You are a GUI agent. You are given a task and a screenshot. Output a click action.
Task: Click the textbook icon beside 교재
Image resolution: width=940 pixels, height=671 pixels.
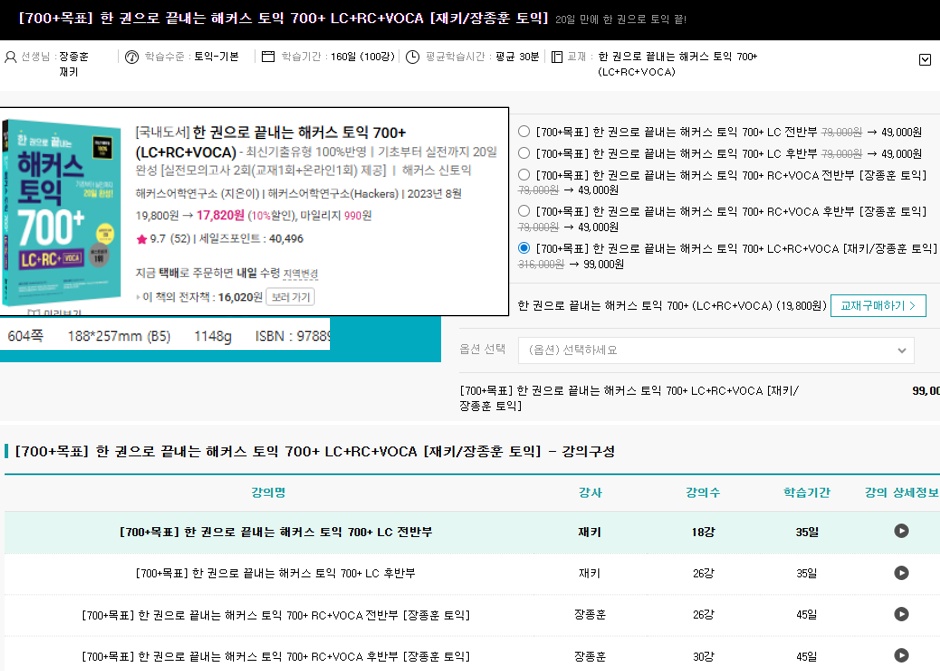[x=557, y=57]
